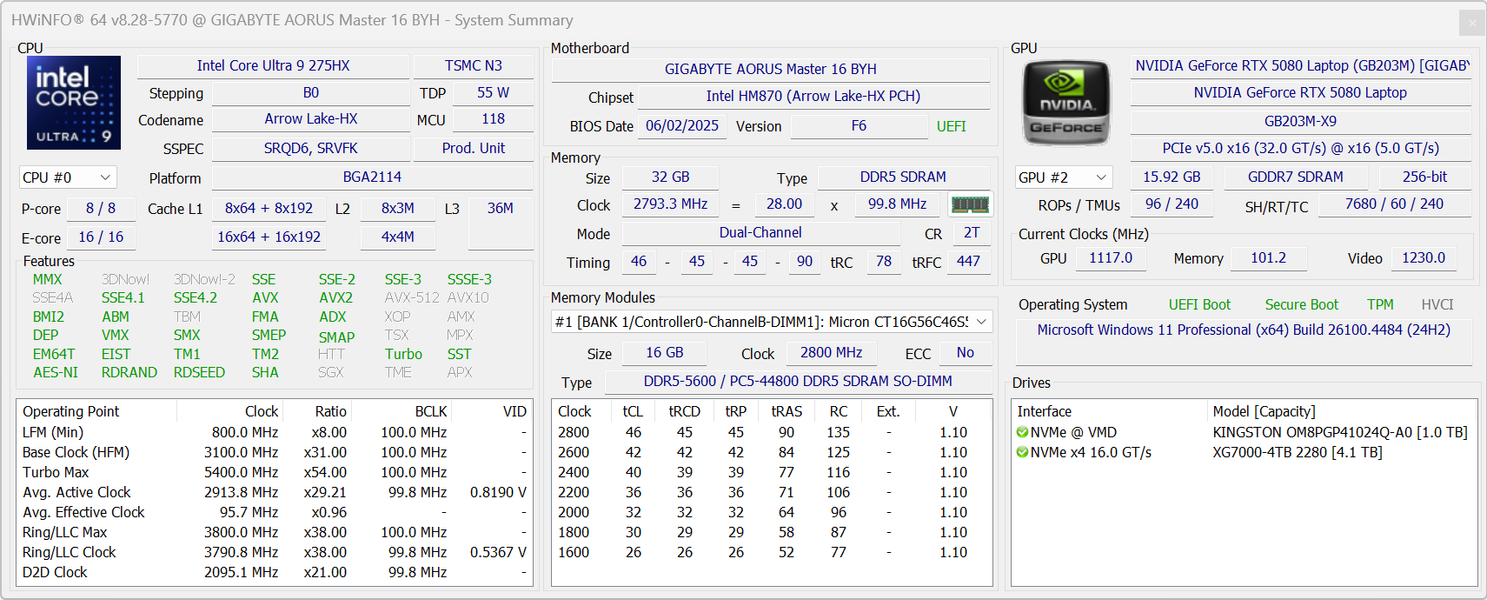Click the Secure Boot indicator
1487x600 pixels.
(1301, 305)
